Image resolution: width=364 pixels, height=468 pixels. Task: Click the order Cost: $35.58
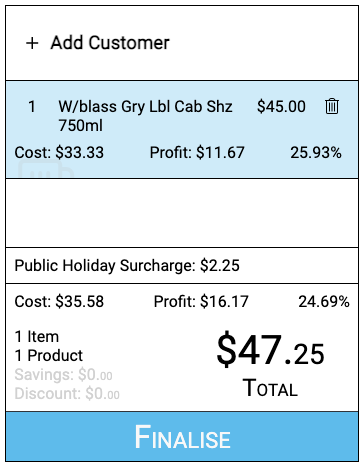[x=59, y=302]
